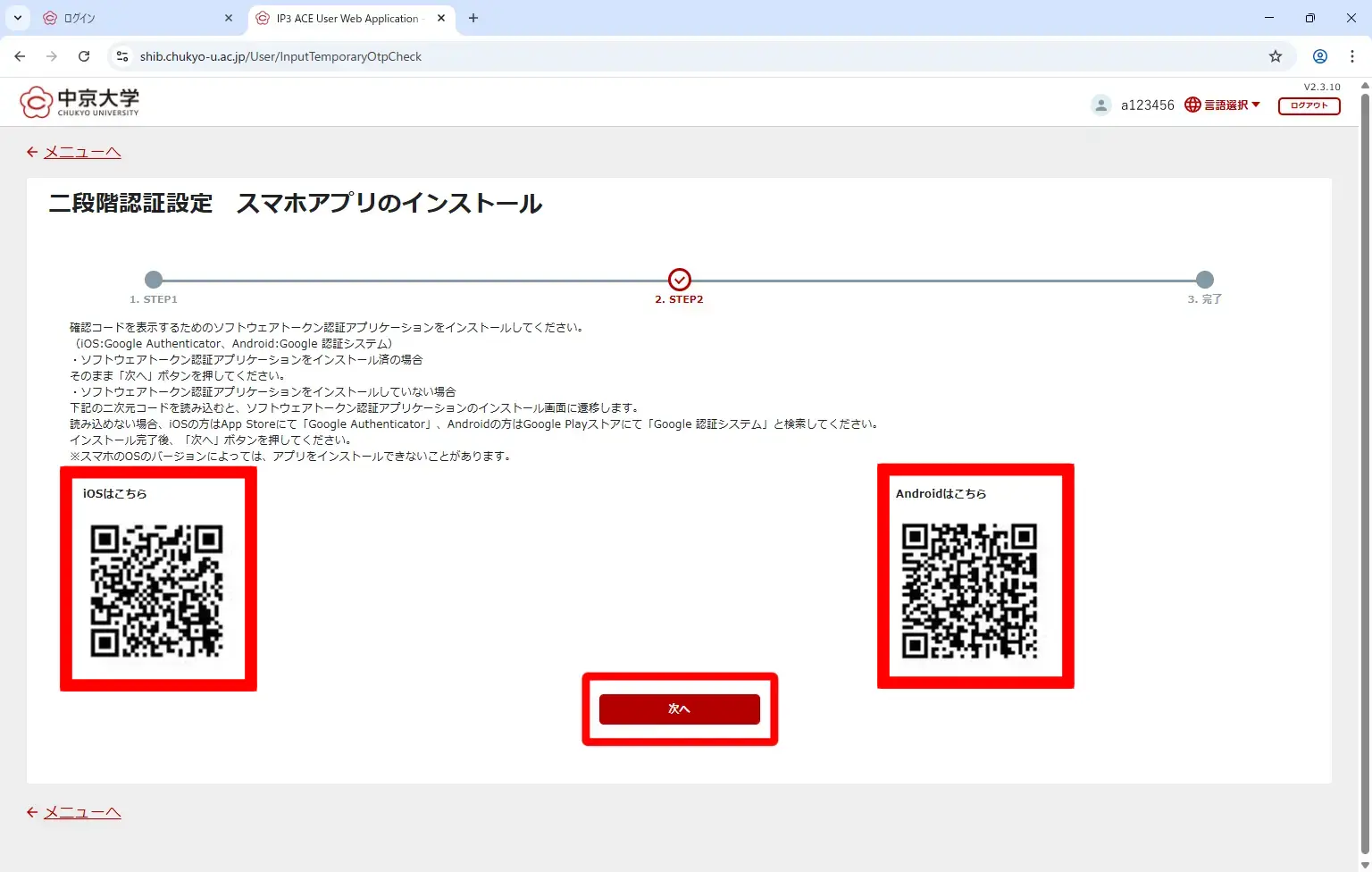Click the globe language icon
Image resolution: width=1372 pixels, height=872 pixels.
click(1192, 105)
